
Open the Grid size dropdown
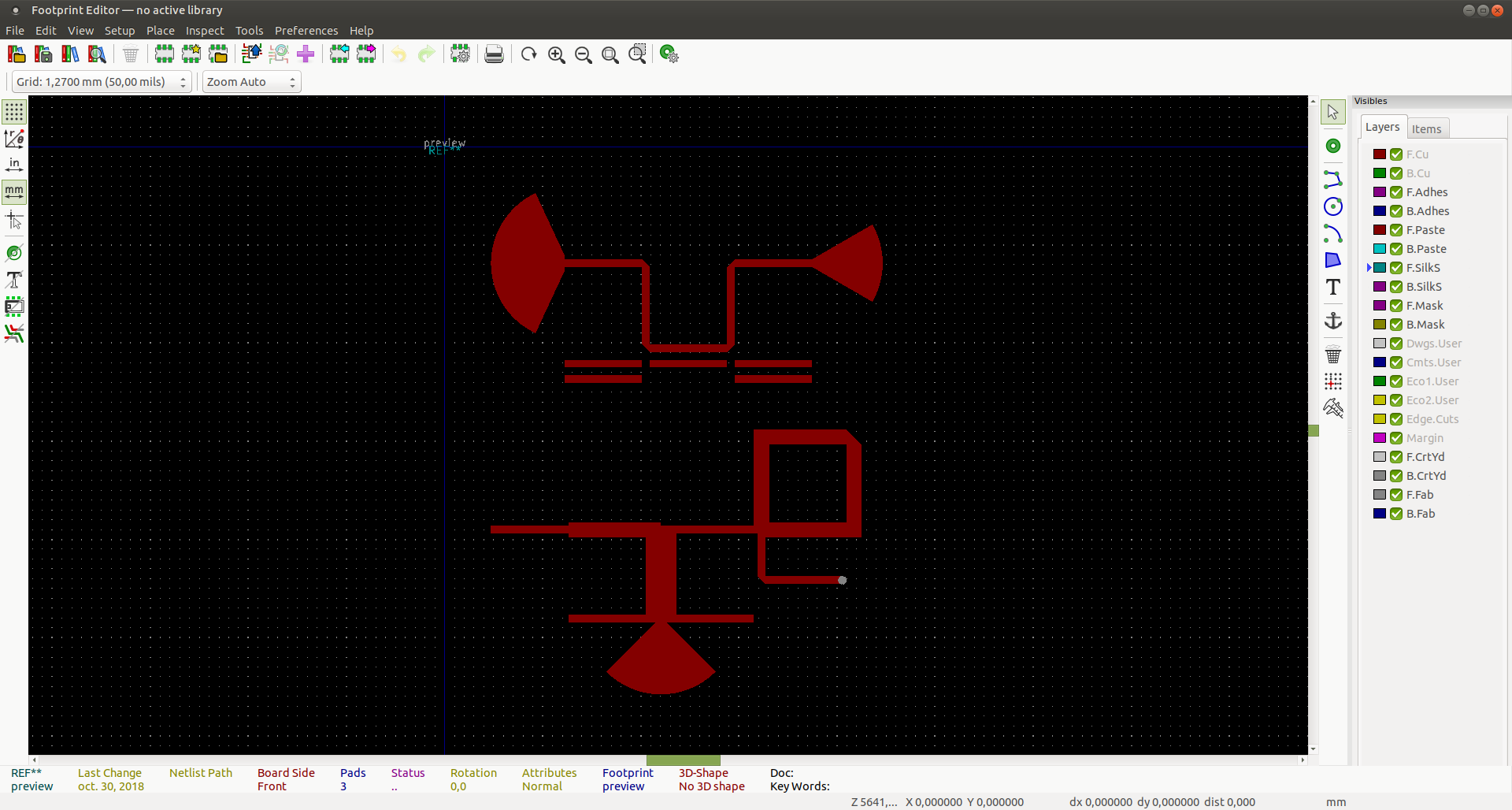point(102,82)
